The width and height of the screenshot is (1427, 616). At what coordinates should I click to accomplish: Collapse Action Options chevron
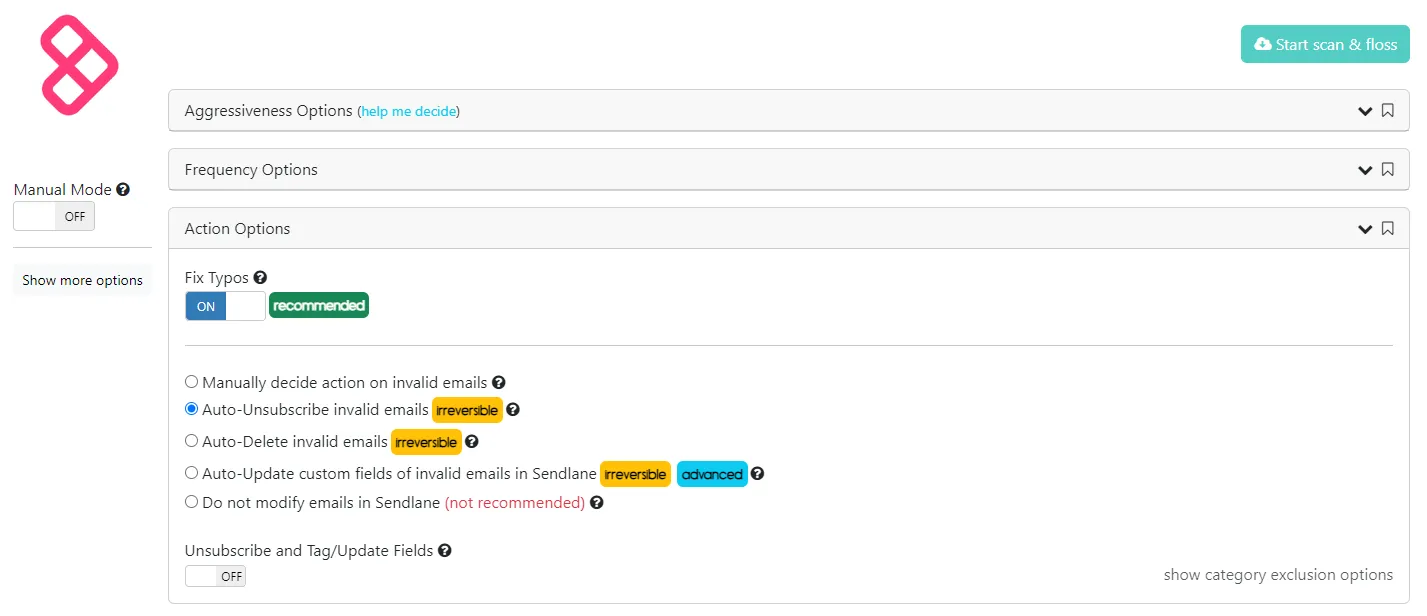click(1365, 229)
